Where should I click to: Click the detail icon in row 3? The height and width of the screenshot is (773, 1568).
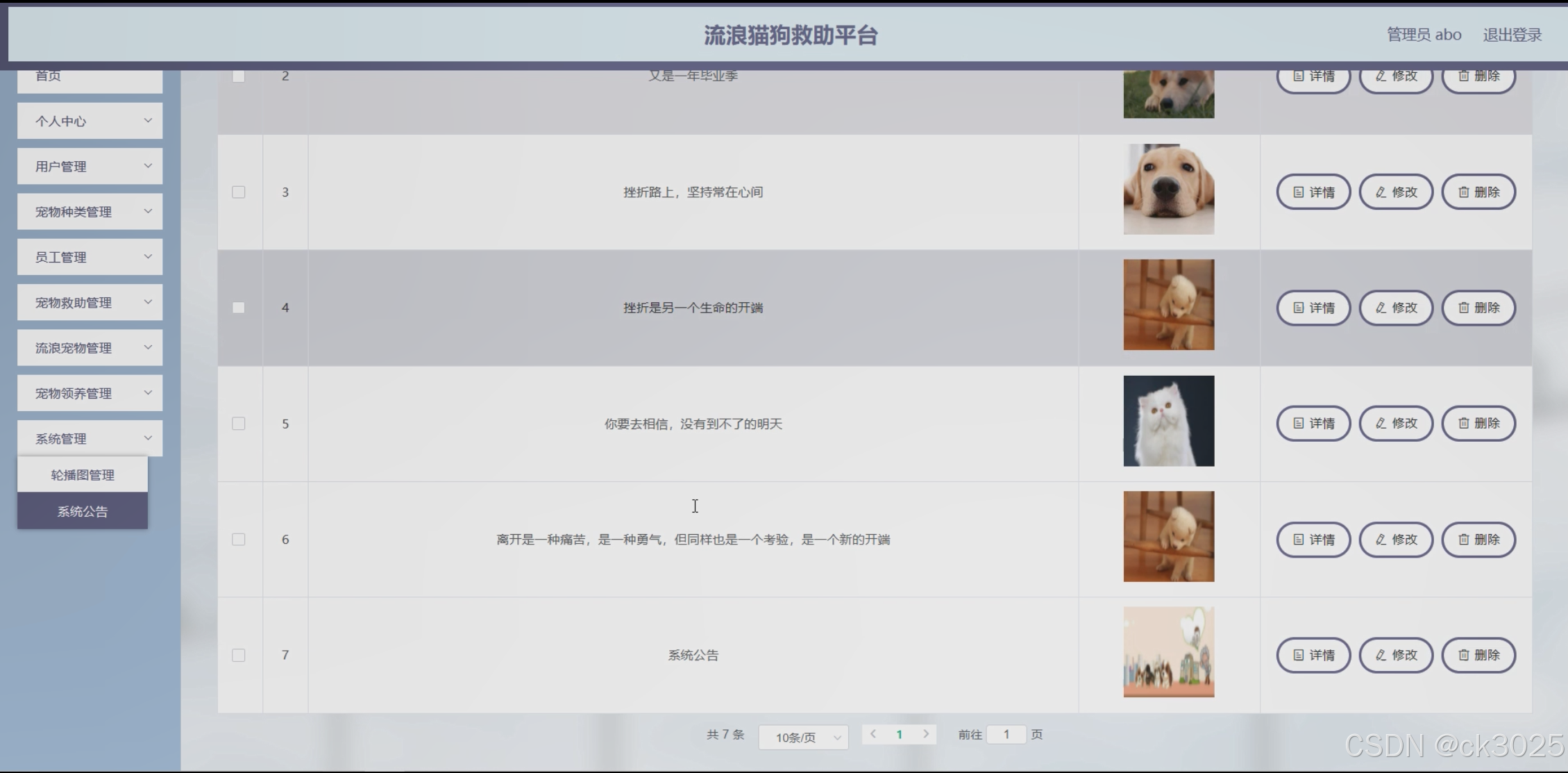click(1298, 192)
